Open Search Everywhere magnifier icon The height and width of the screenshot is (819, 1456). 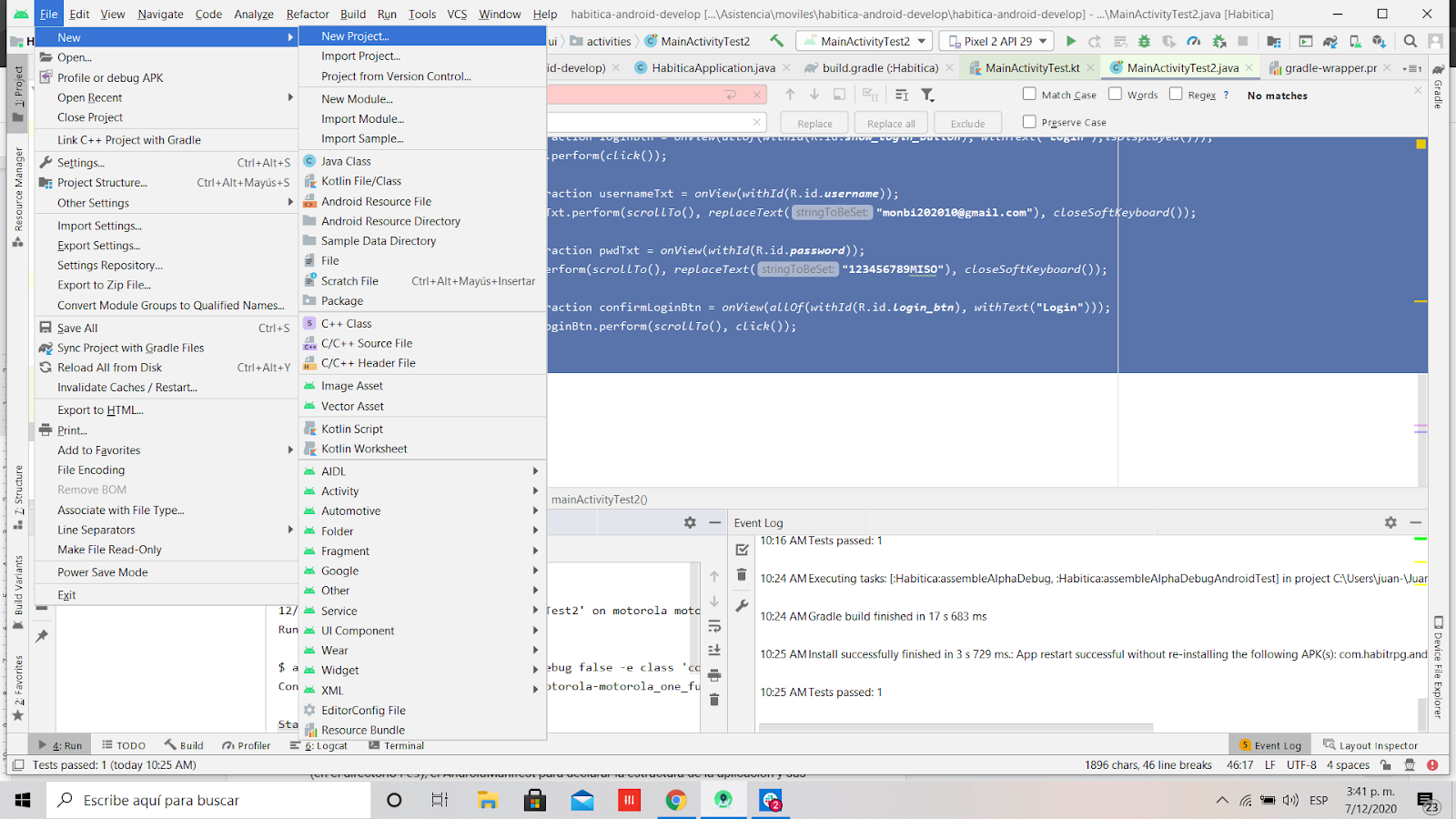coord(1410,41)
